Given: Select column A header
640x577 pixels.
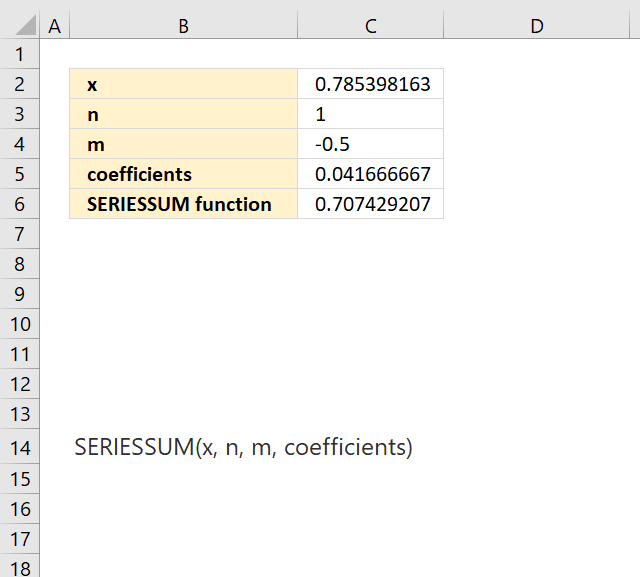Looking at the screenshot, I should [55, 26].
